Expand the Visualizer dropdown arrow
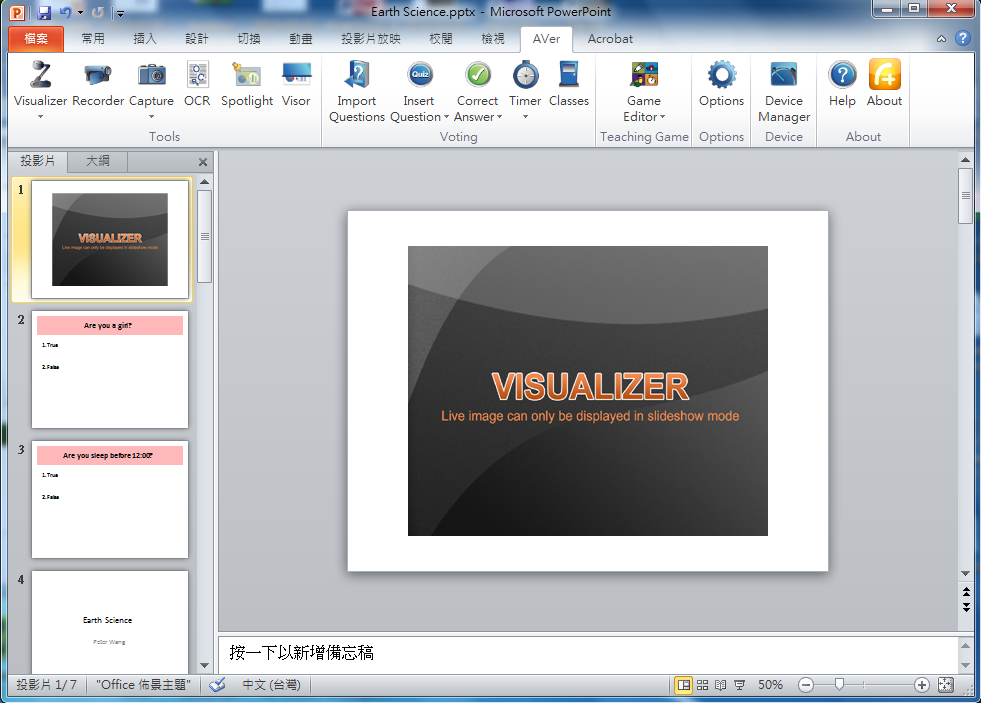 click(41, 117)
